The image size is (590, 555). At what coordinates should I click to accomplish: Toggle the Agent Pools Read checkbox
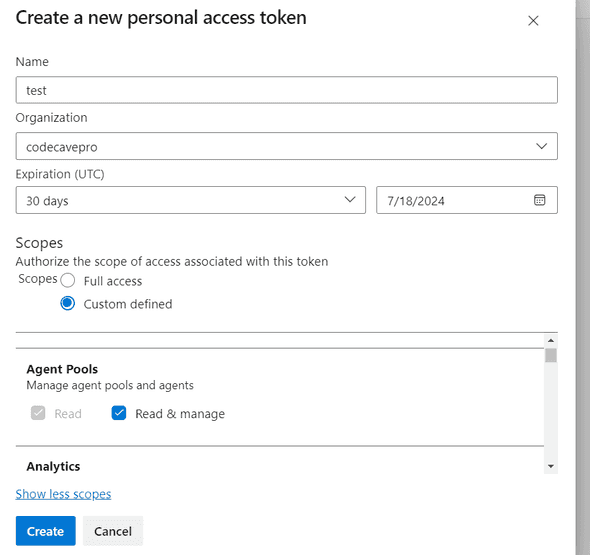[38, 413]
